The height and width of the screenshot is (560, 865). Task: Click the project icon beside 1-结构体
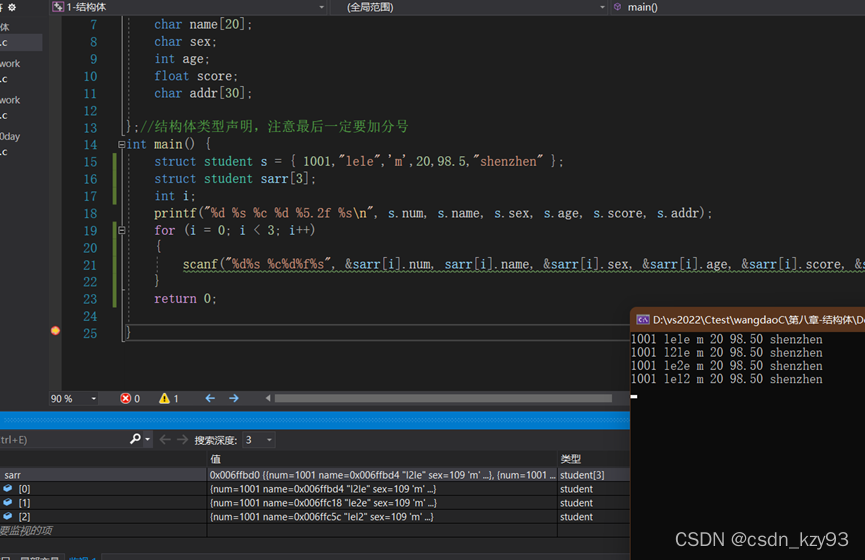pos(57,7)
